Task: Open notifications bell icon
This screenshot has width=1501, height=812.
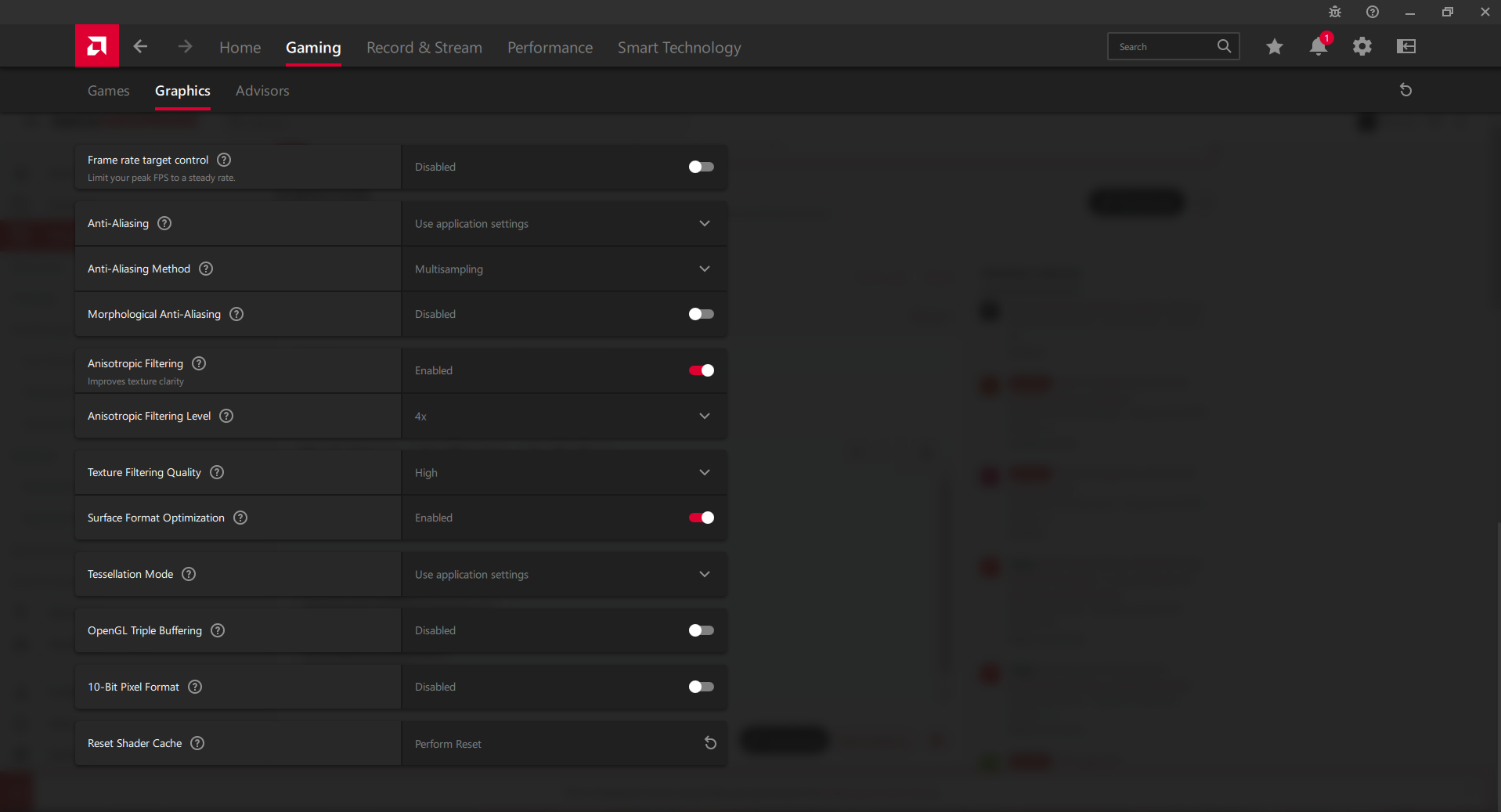Action: (x=1319, y=46)
